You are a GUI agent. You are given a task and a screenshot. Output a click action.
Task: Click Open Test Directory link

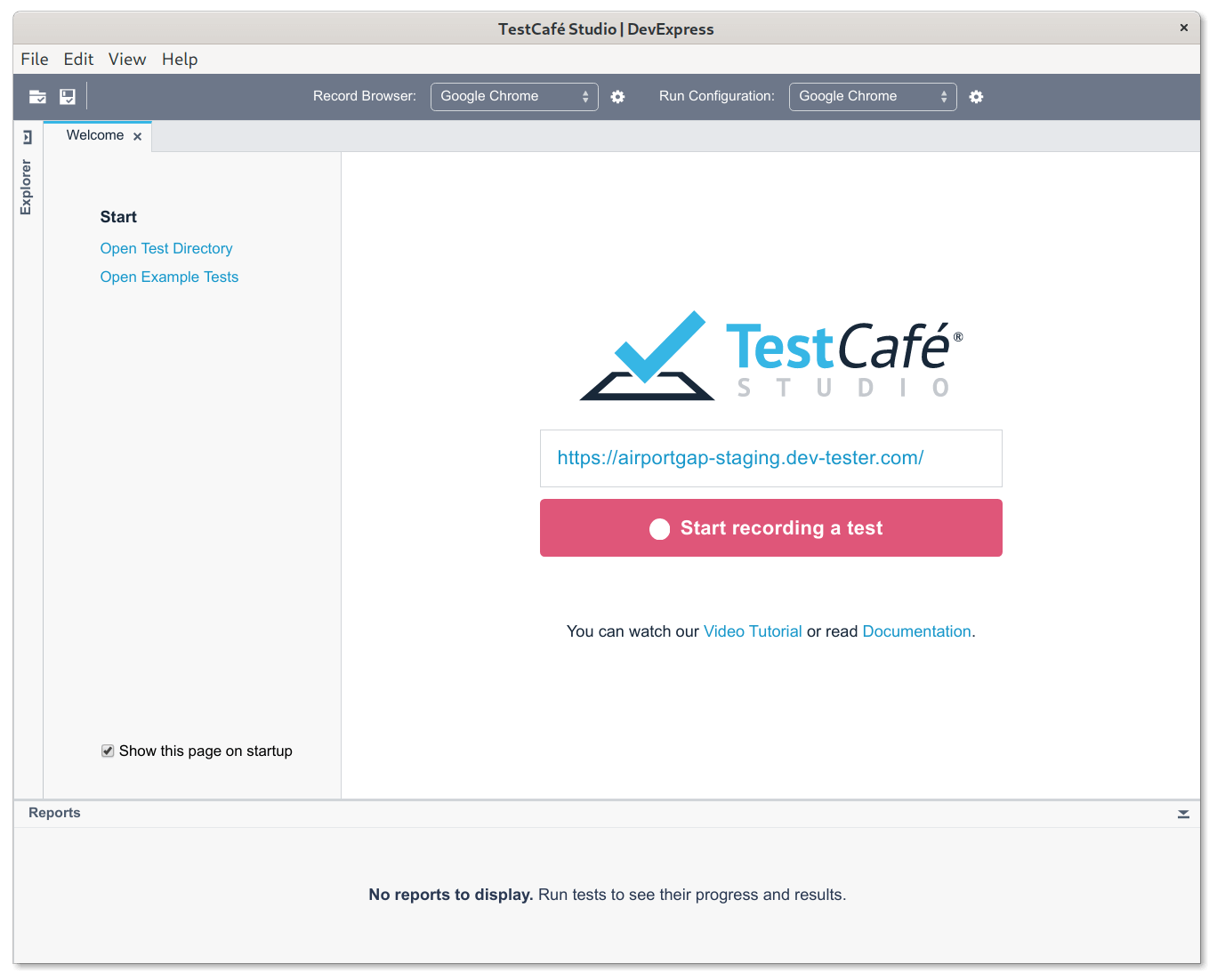(166, 249)
